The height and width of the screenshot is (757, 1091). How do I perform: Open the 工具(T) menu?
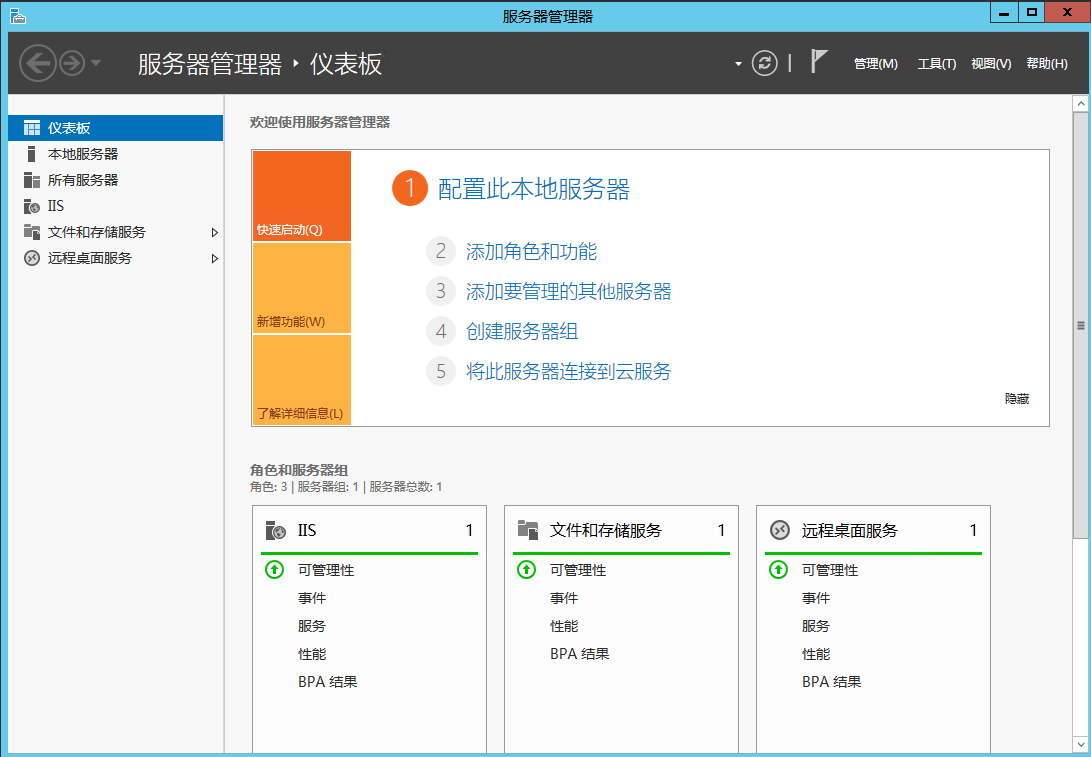[x=936, y=62]
